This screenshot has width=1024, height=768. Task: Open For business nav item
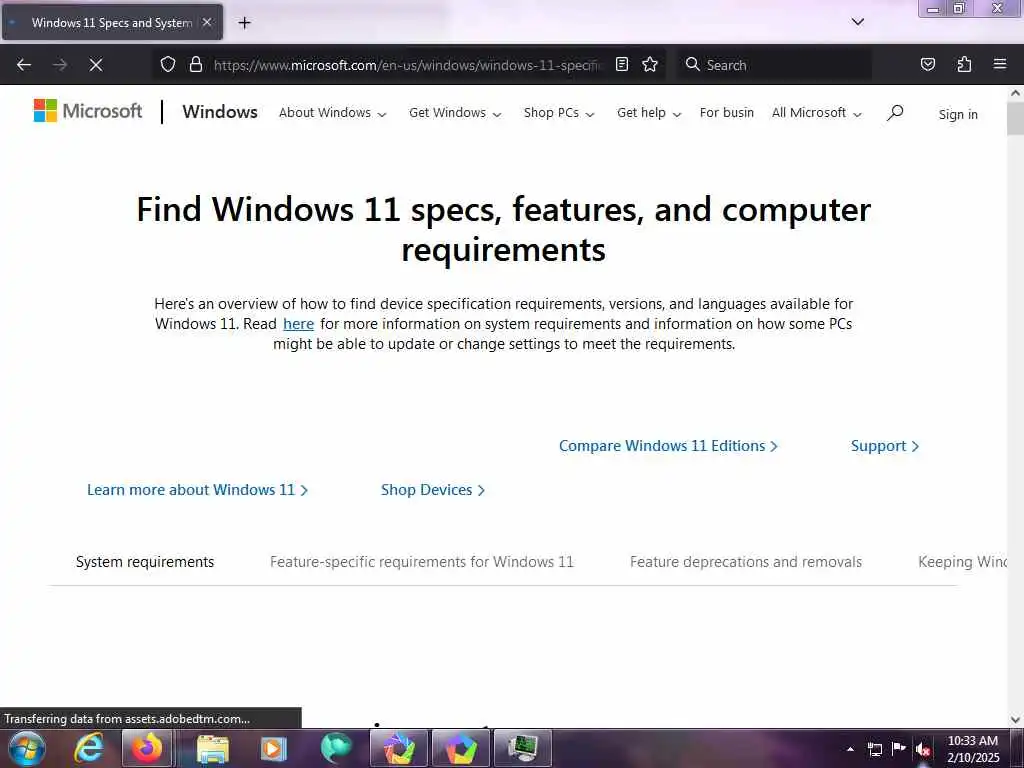pos(727,113)
